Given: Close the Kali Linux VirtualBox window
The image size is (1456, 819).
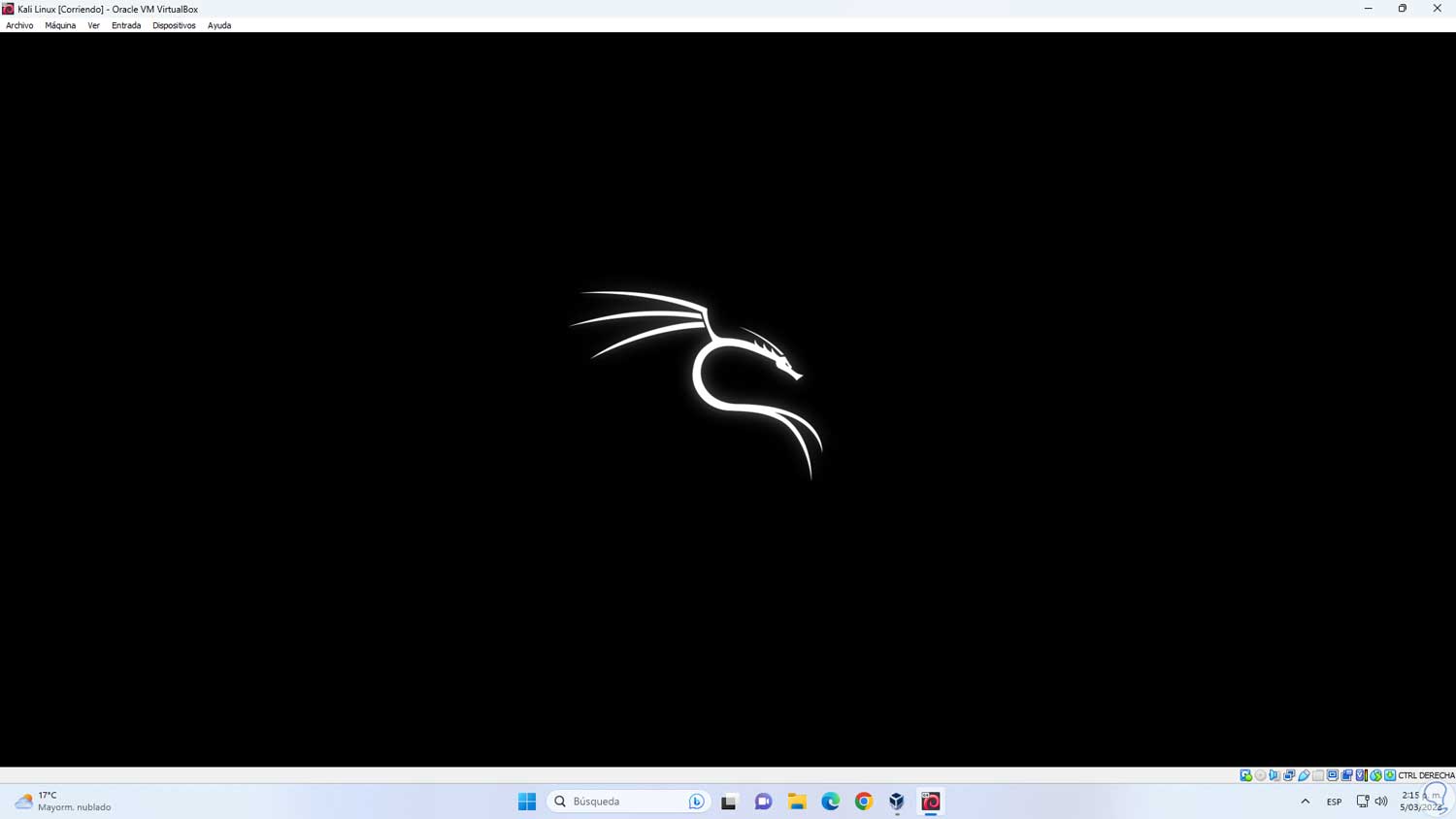Looking at the screenshot, I should (1438, 9).
